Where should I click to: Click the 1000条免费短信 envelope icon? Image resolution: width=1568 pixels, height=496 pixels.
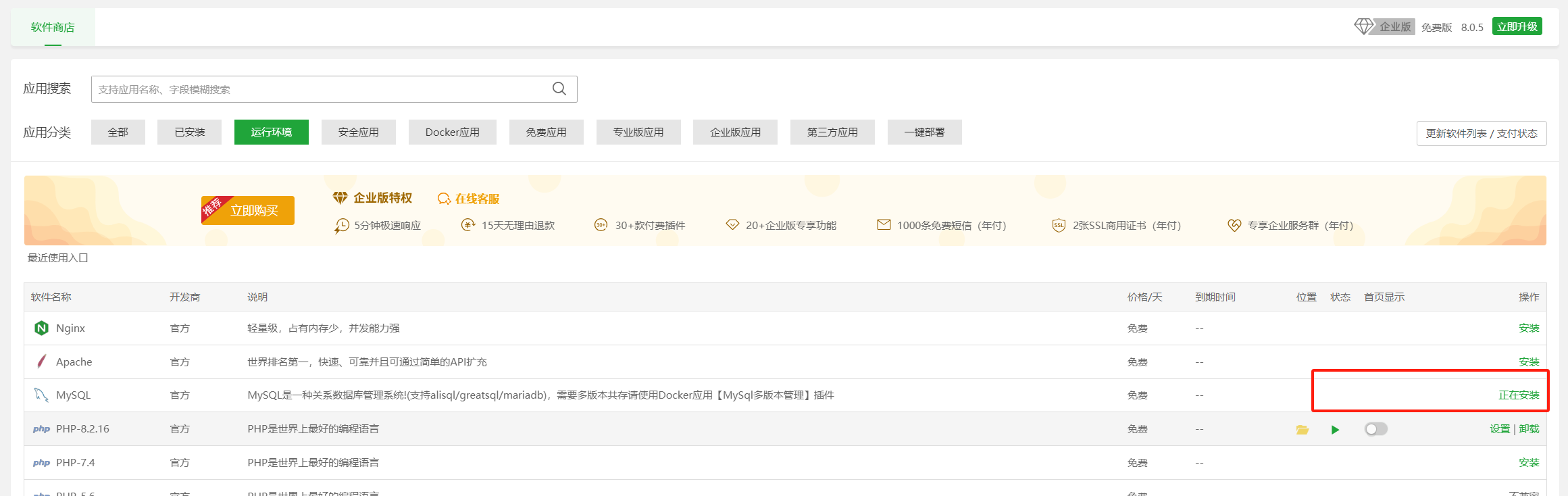(884, 224)
